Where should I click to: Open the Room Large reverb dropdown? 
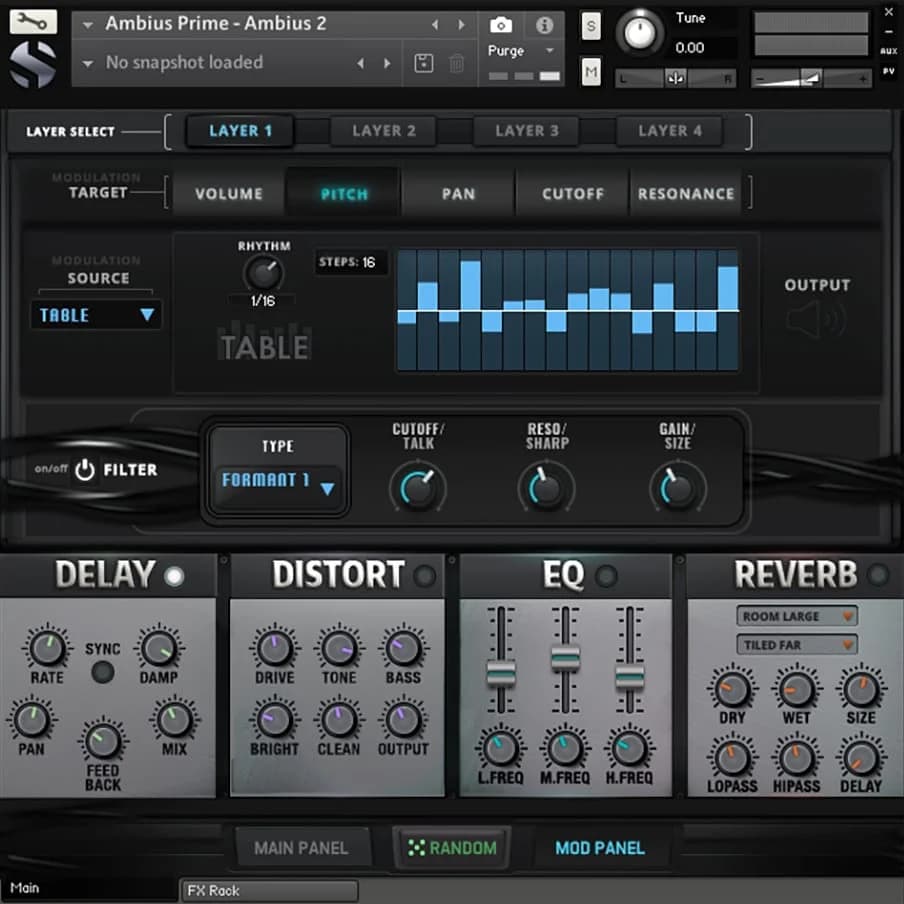tap(796, 617)
